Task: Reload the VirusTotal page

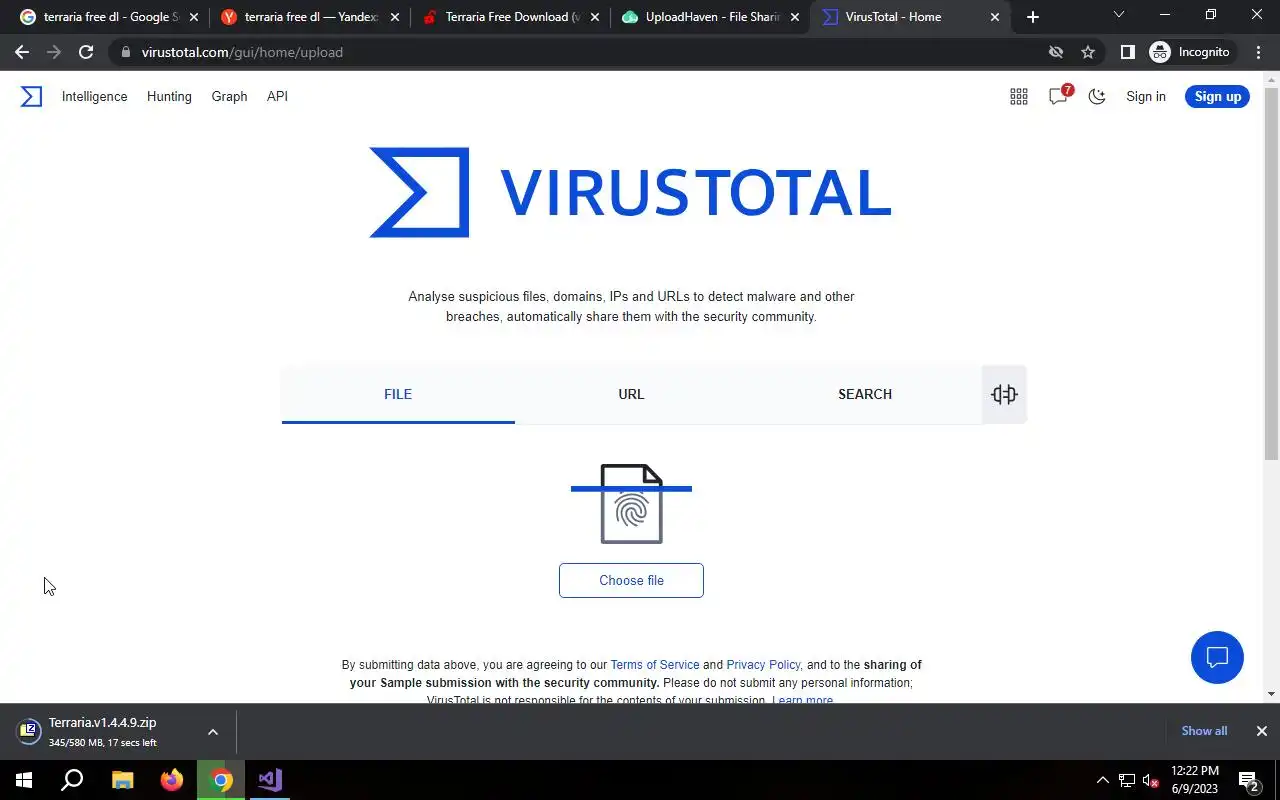Action: point(86,52)
